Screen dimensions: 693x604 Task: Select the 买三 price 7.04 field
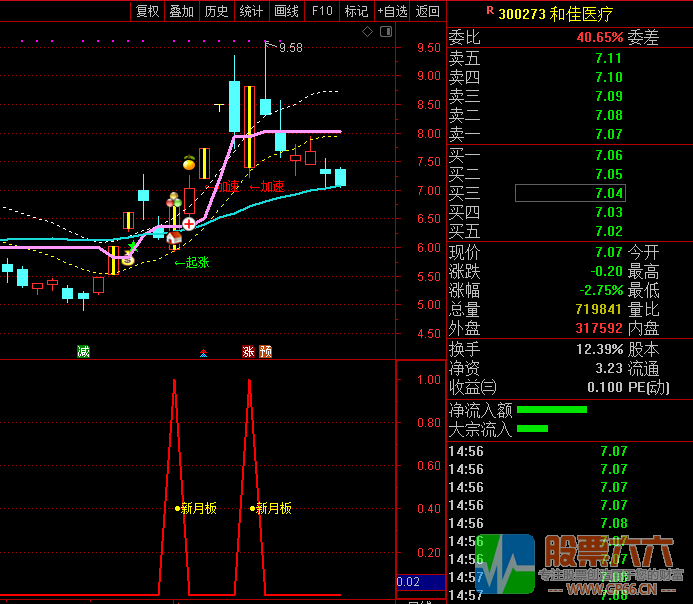pyautogui.click(x=569, y=193)
